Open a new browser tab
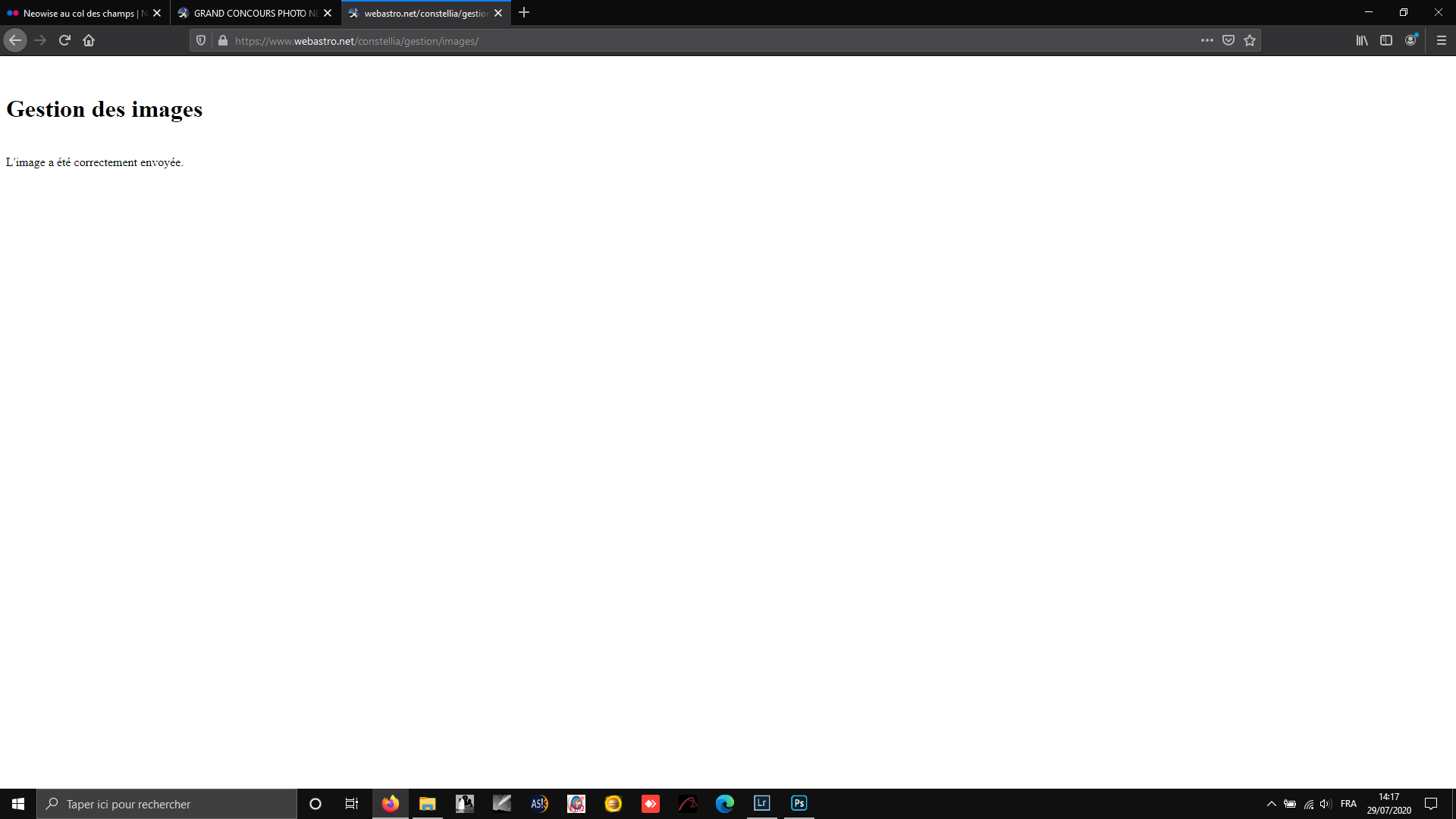This screenshot has height=819, width=1456. (x=524, y=13)
